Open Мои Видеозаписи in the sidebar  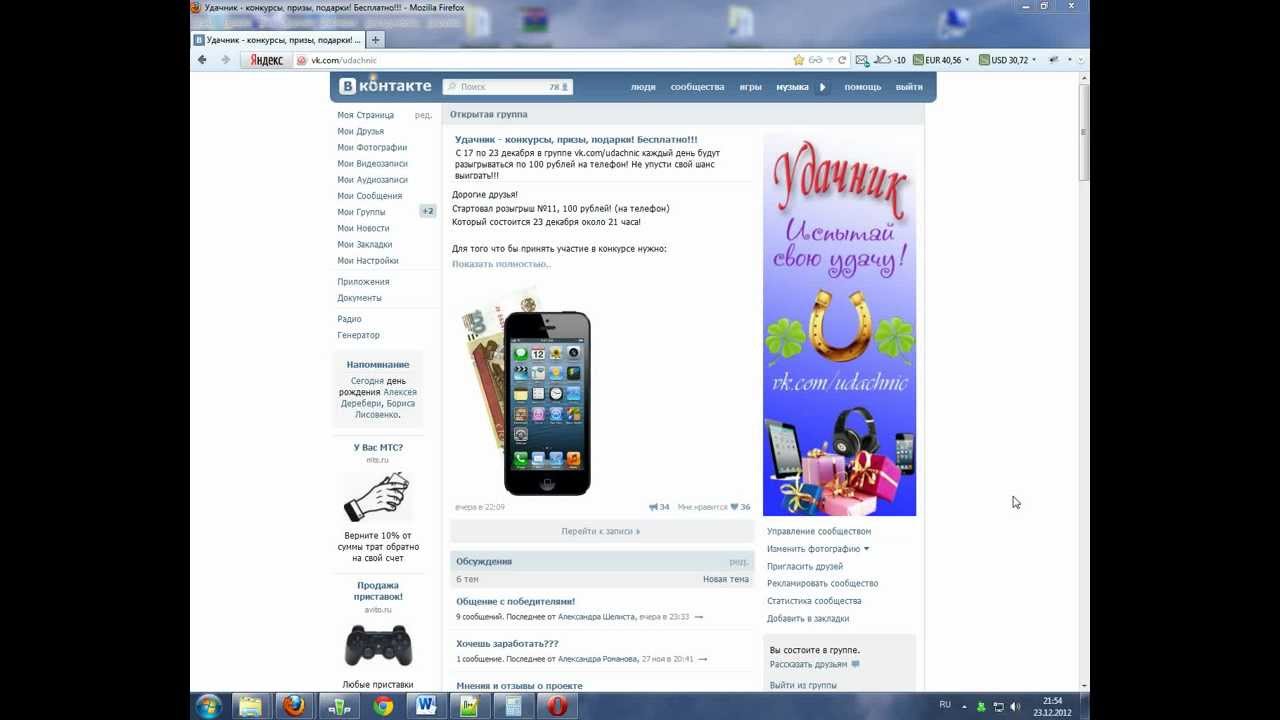point(372,163)
